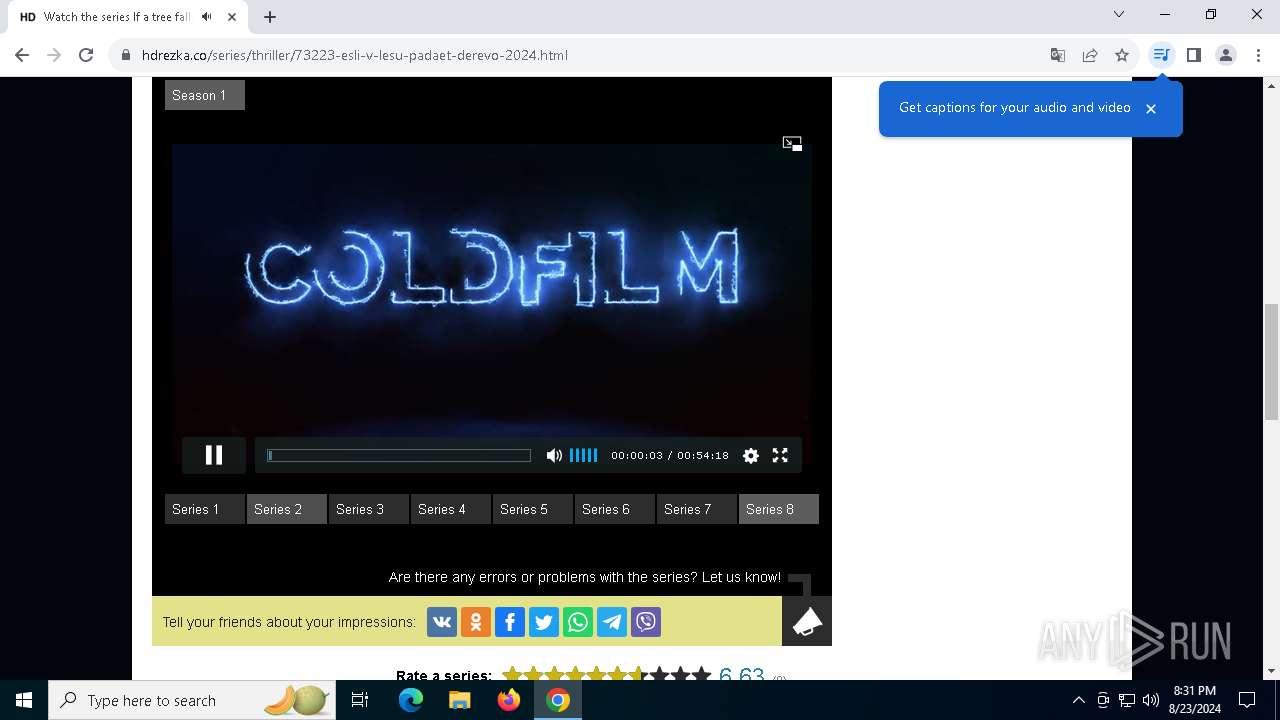
Task: Switch to Series 4 episode
Action: [451, 509]
